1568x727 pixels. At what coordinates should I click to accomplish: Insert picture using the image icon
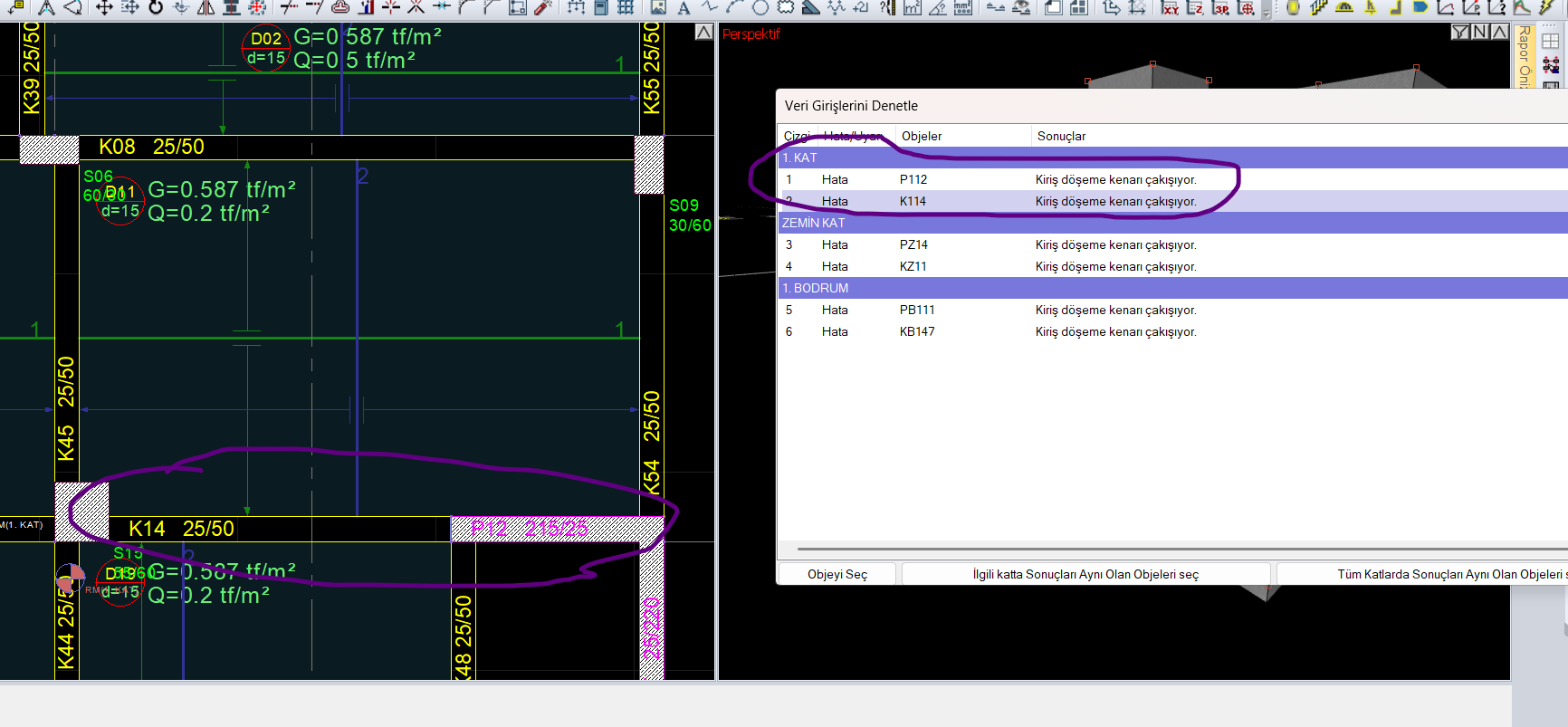click(658, 7)
